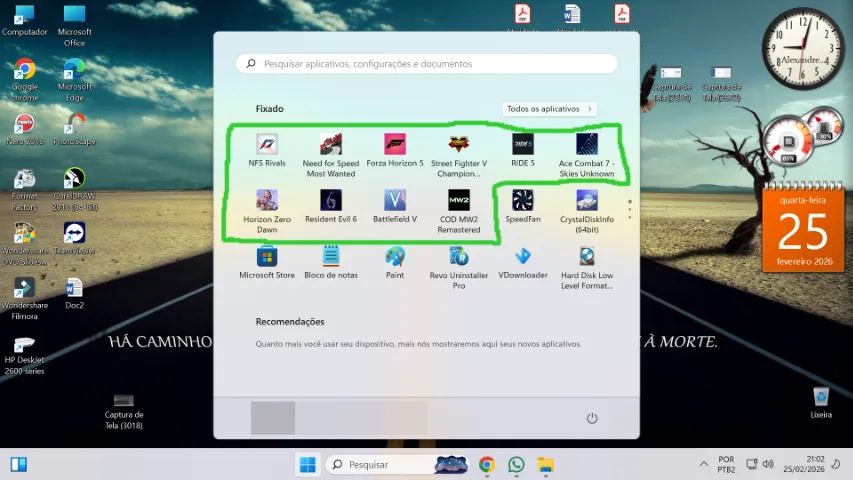Open Bloco de notas

(331, 262)
